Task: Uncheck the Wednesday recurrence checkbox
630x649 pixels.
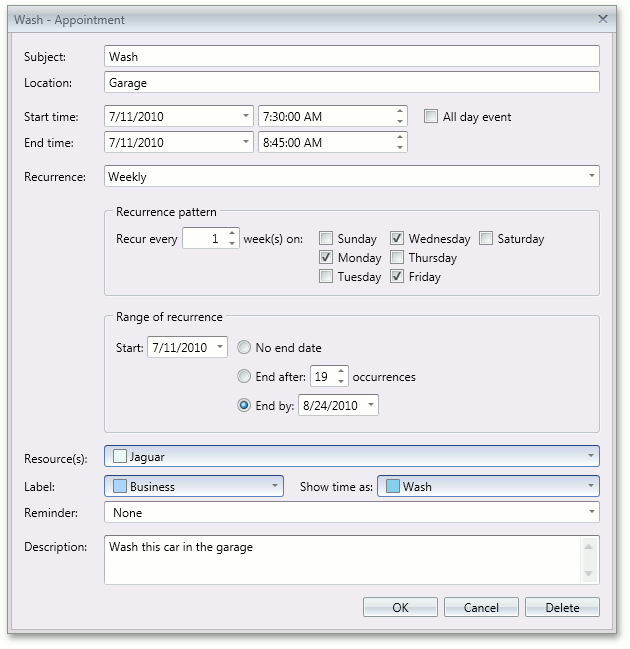Action: [x=397, y=239]
